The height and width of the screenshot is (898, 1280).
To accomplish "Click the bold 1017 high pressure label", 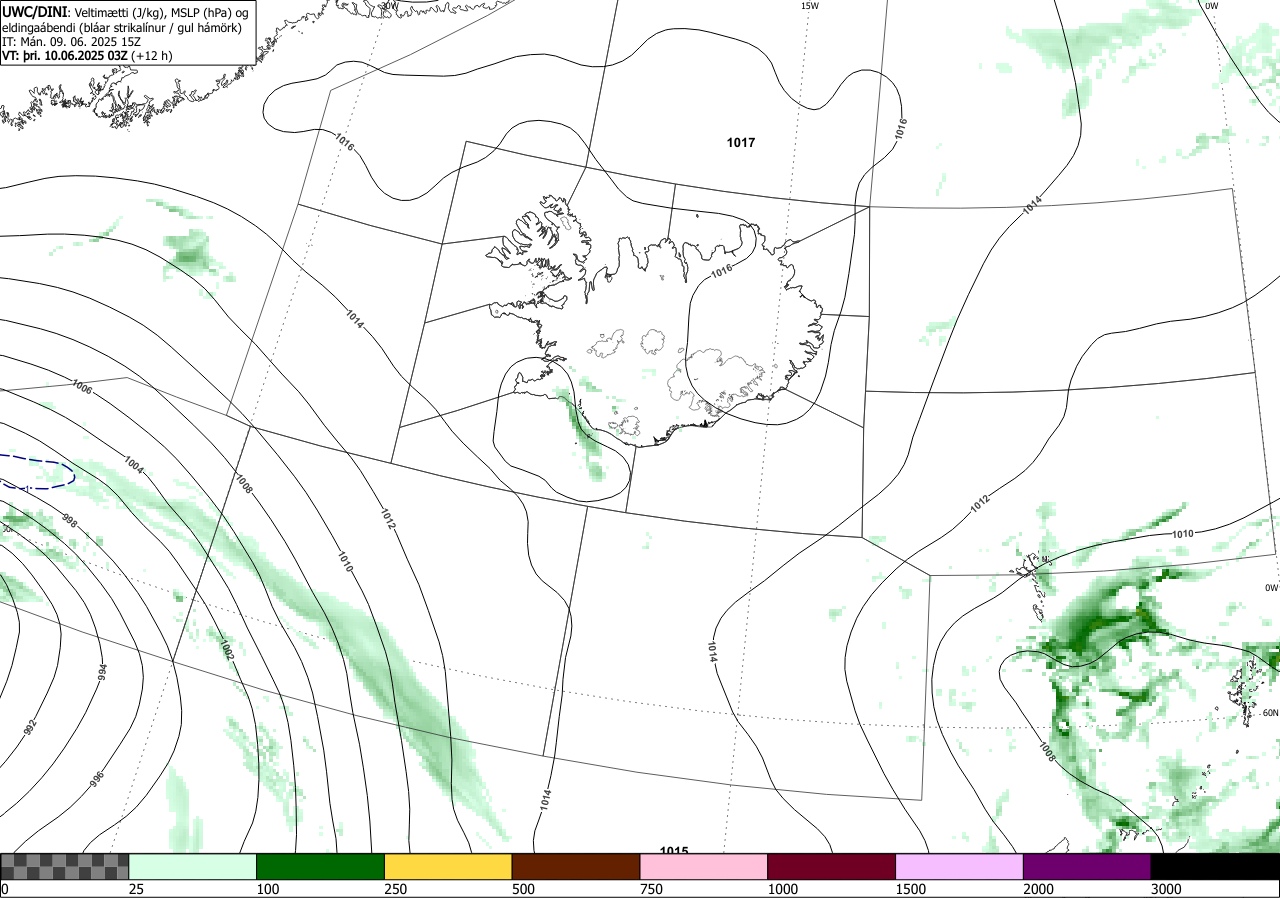I will (741, 143).
